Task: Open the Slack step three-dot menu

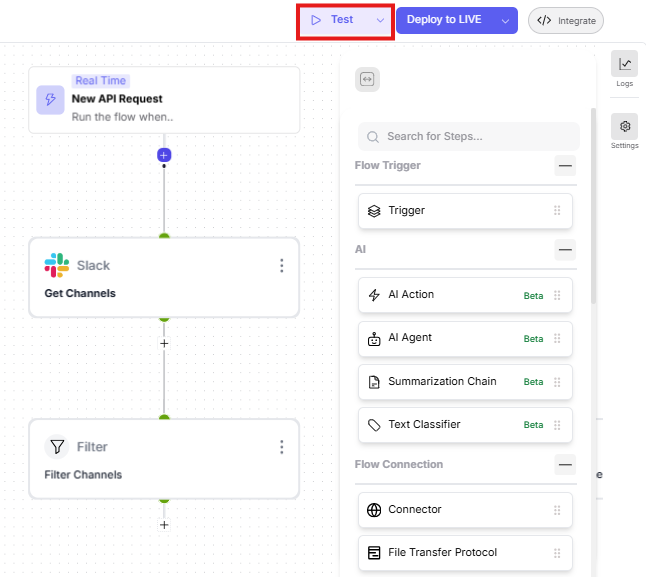Action: [x=282, y=265]
